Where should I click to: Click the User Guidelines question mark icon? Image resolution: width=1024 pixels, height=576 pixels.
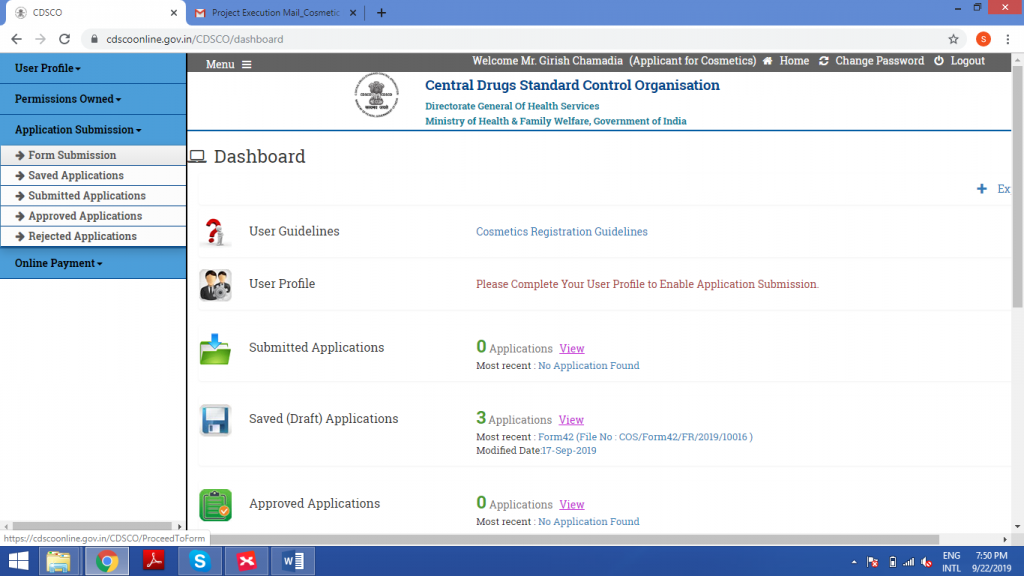pos(215,232)
